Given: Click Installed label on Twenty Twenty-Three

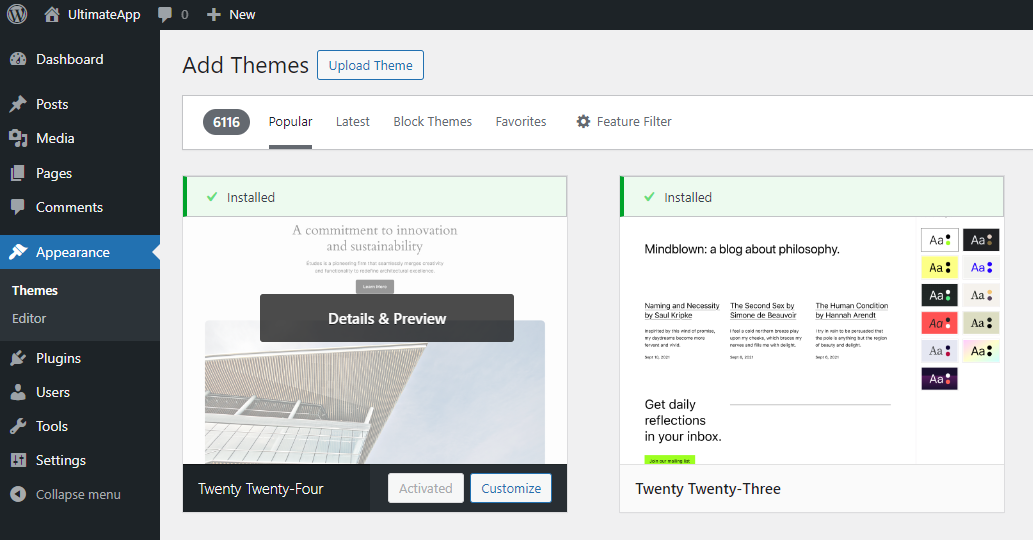Looking at the screenshot, I should 688,198.
